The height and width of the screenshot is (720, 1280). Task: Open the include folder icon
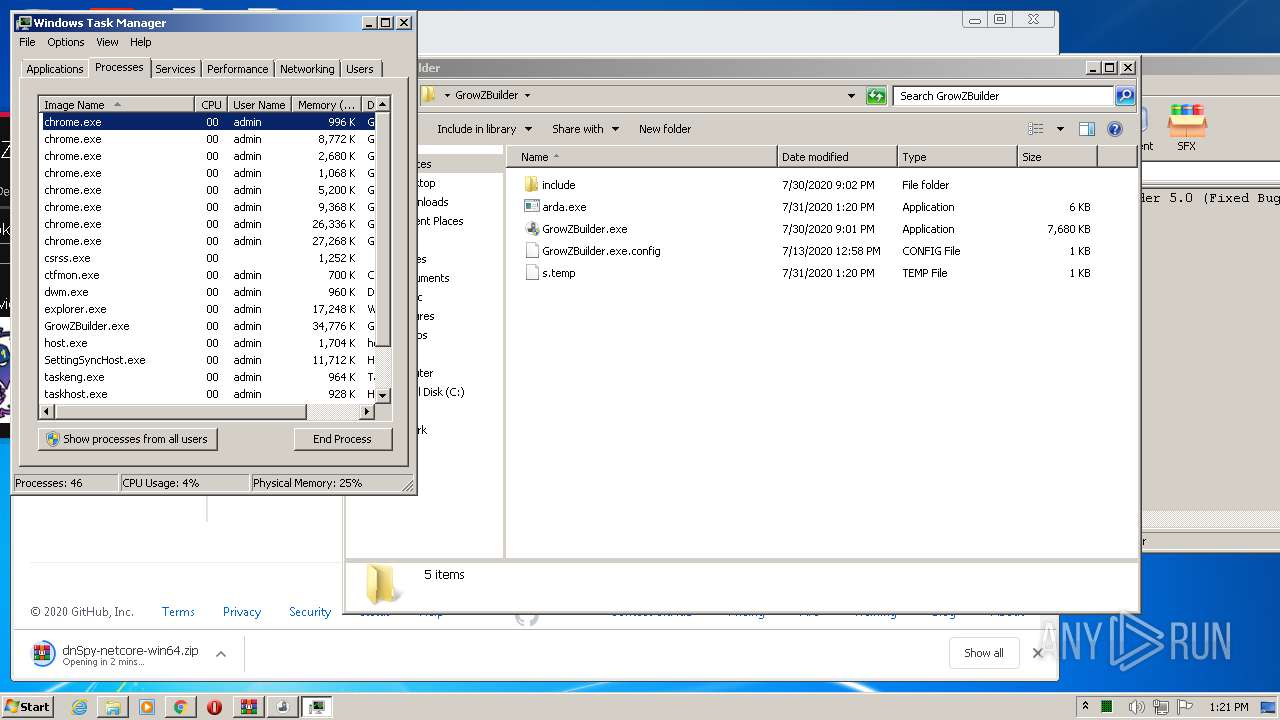(x=531, y=185)
